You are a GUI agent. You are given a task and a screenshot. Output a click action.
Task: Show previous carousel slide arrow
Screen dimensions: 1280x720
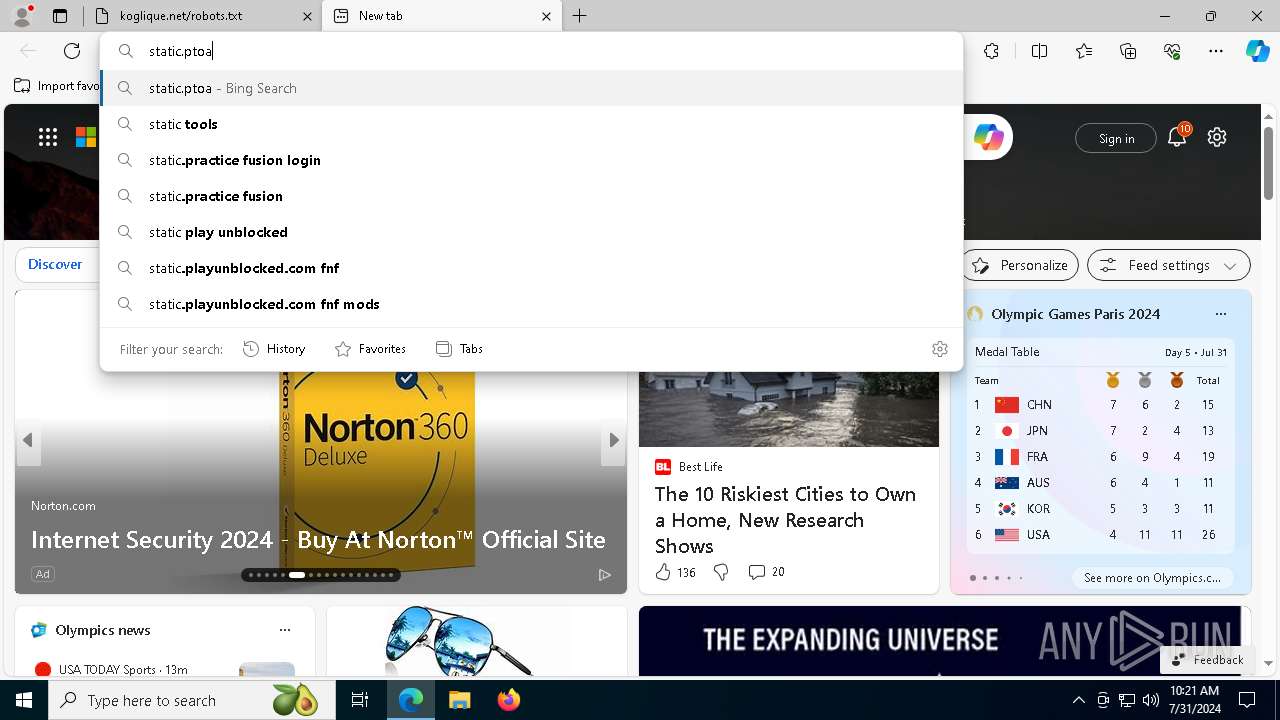point(28,440)
